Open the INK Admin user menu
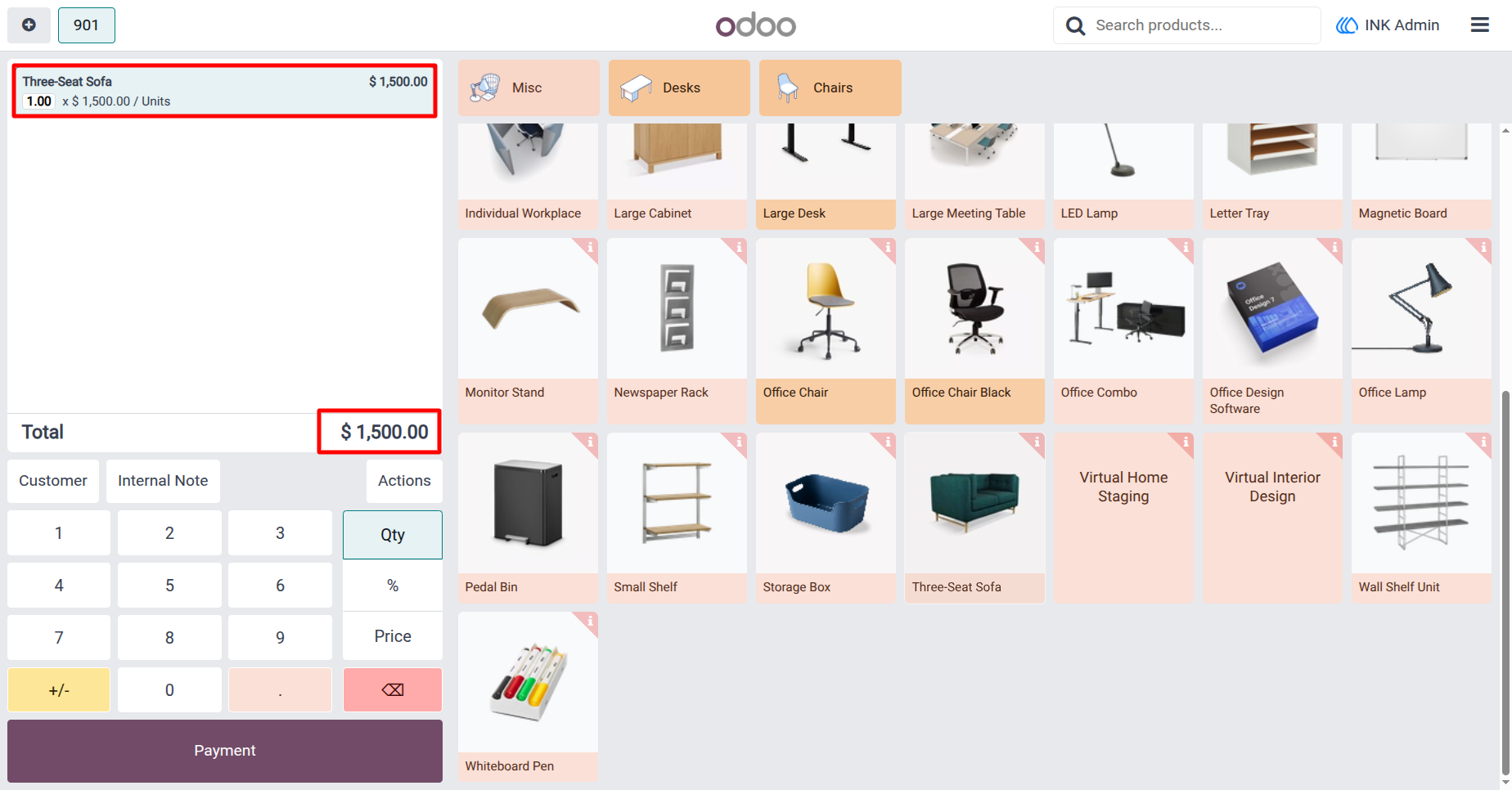 click(1388, 25)
